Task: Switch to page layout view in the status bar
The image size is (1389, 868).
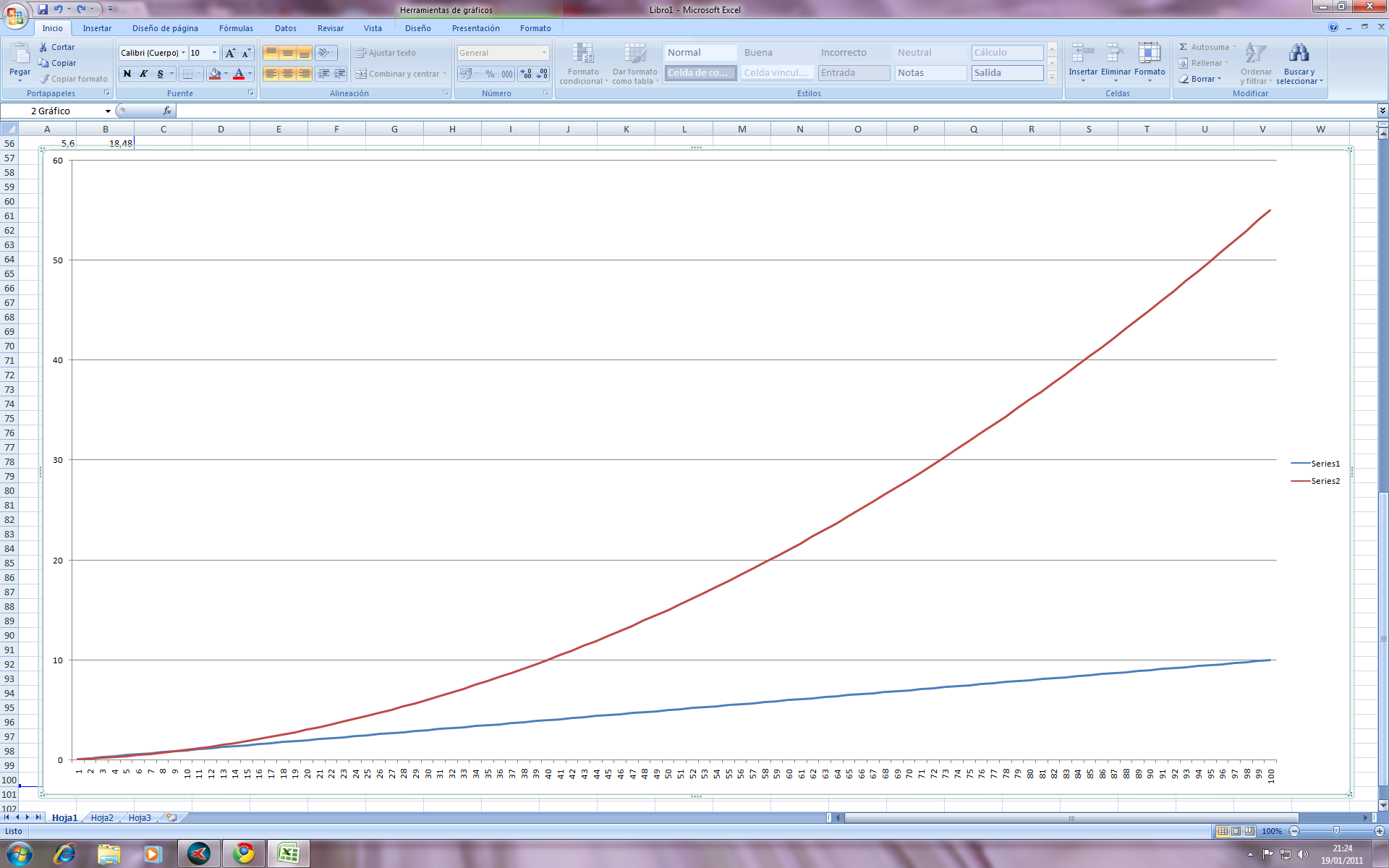Action: [x=1236, y=831]
